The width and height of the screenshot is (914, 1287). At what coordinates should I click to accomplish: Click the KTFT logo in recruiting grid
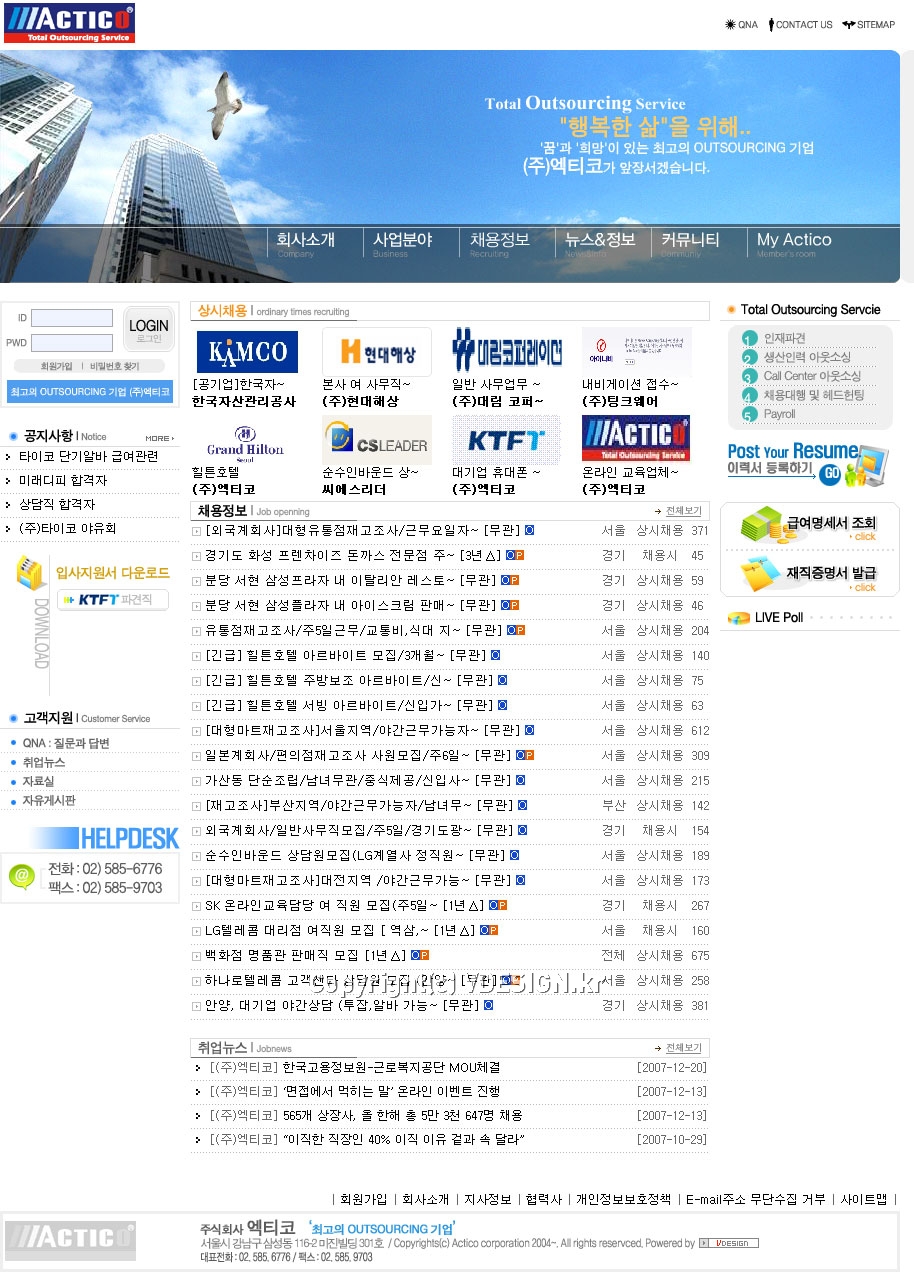507,440
